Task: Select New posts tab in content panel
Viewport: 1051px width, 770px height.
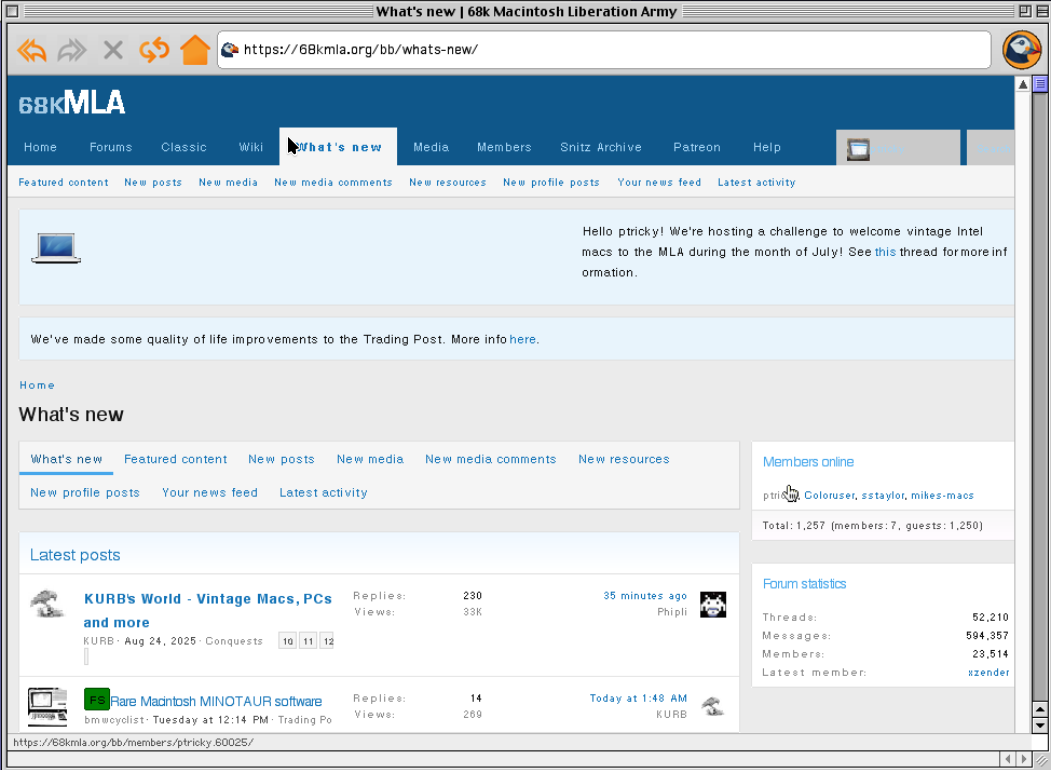Action: (x=282, y=459)
